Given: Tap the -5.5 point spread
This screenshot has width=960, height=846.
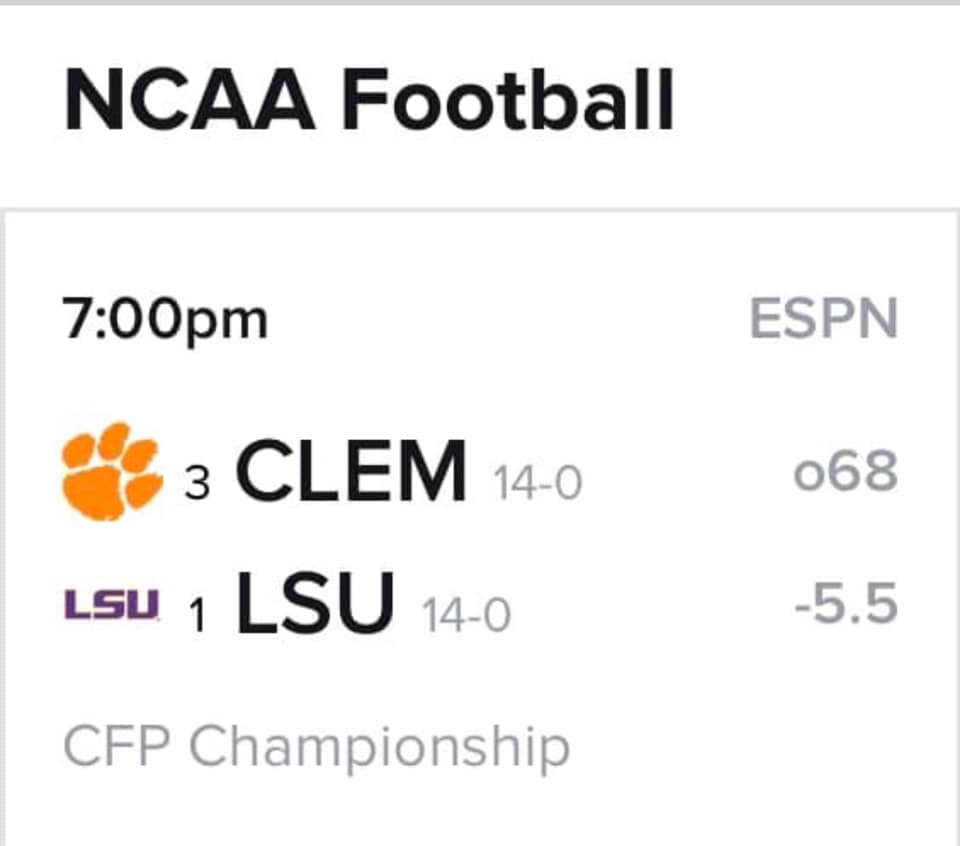Looking at the screenshot, I should pyautogui.click(x=846, y=603).
